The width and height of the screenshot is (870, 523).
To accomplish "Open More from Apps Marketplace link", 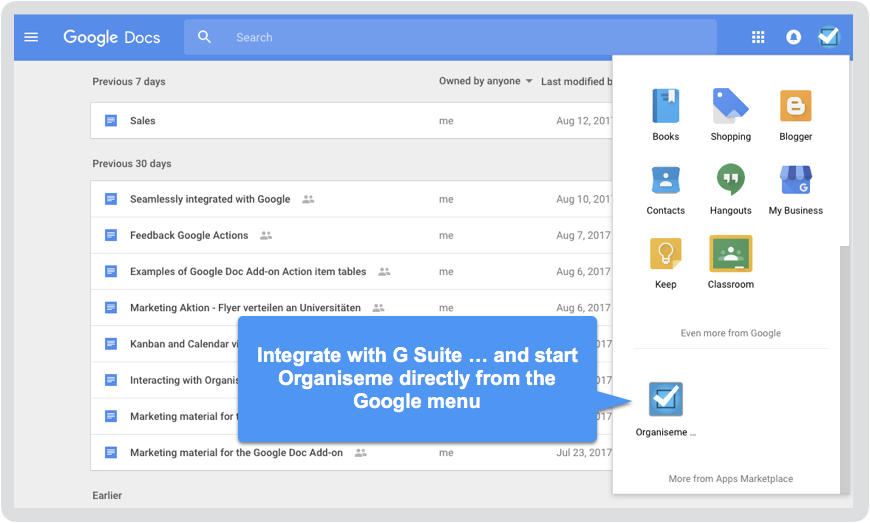I will [730, 479].
